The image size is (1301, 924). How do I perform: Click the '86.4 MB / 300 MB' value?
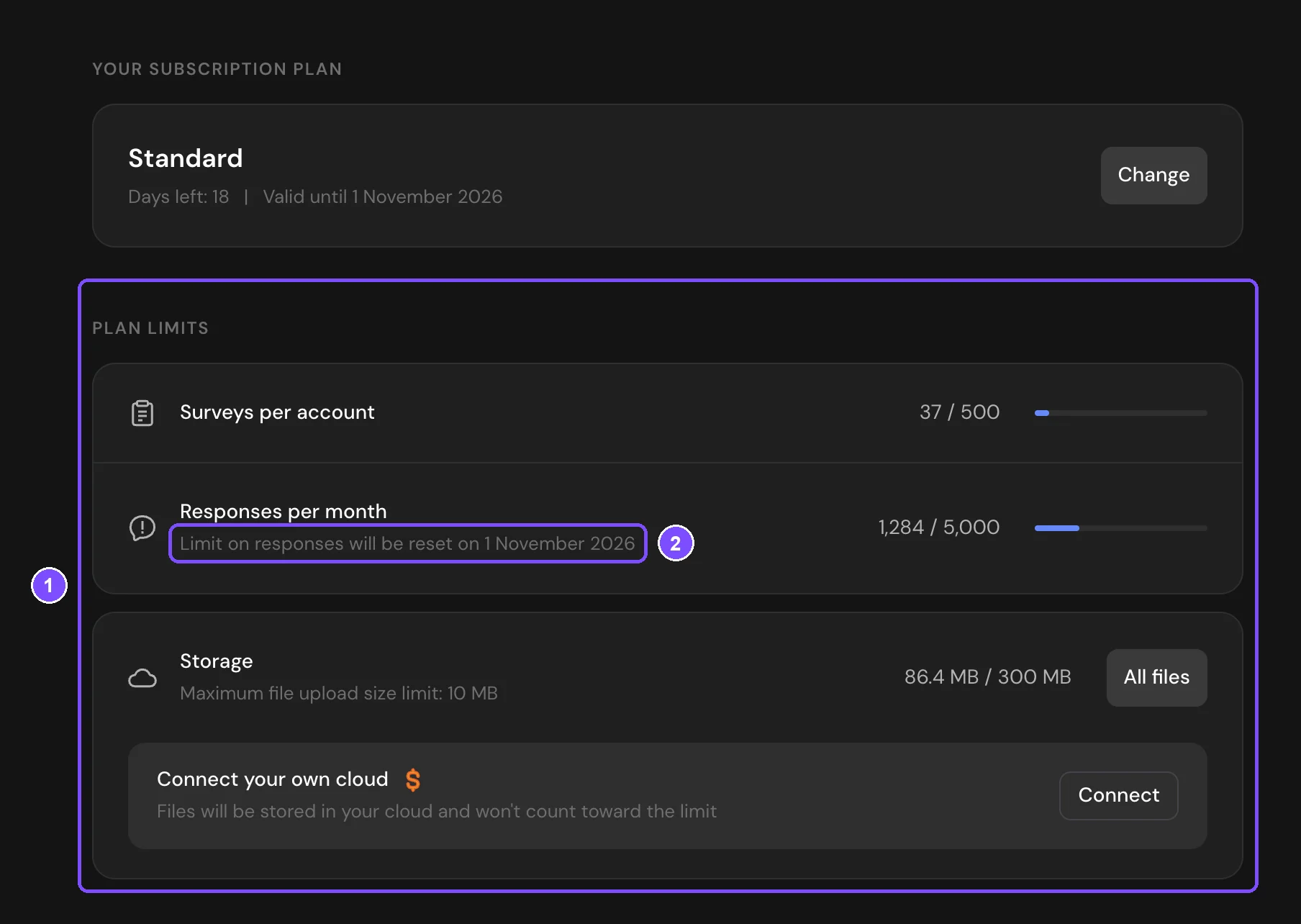(987, 676)
